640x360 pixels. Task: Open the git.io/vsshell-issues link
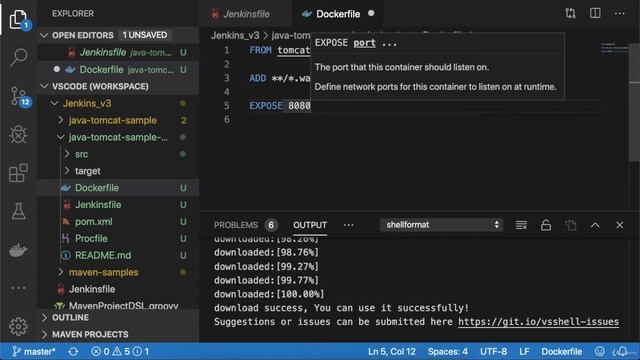(538, 322)
